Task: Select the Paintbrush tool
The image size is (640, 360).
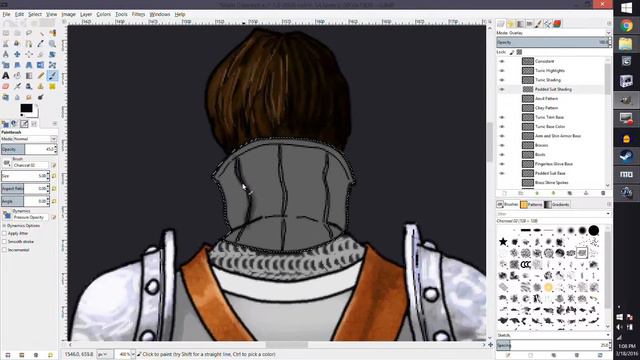Action: pos(53,76)
